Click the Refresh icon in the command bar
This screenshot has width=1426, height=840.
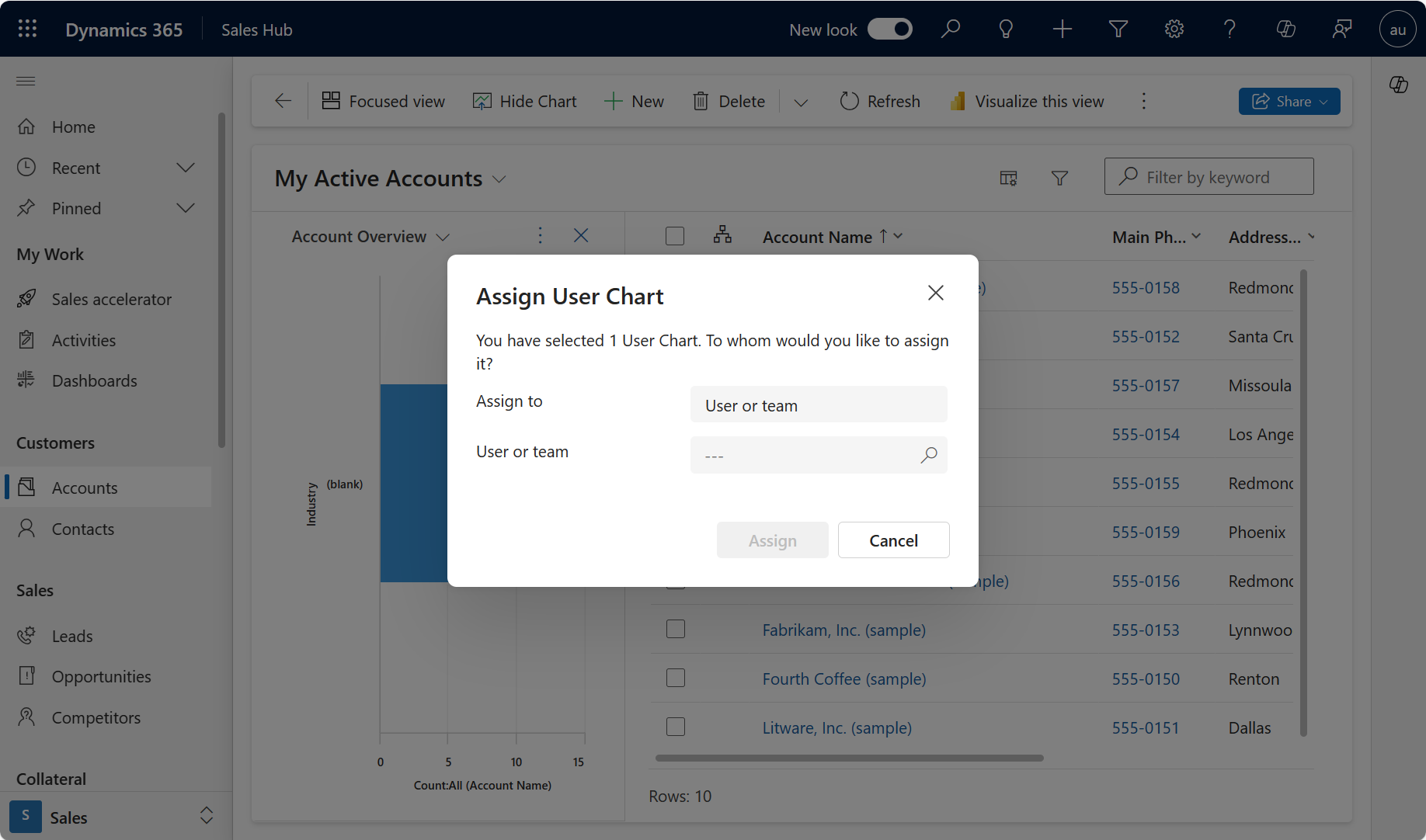pos(849,101)
